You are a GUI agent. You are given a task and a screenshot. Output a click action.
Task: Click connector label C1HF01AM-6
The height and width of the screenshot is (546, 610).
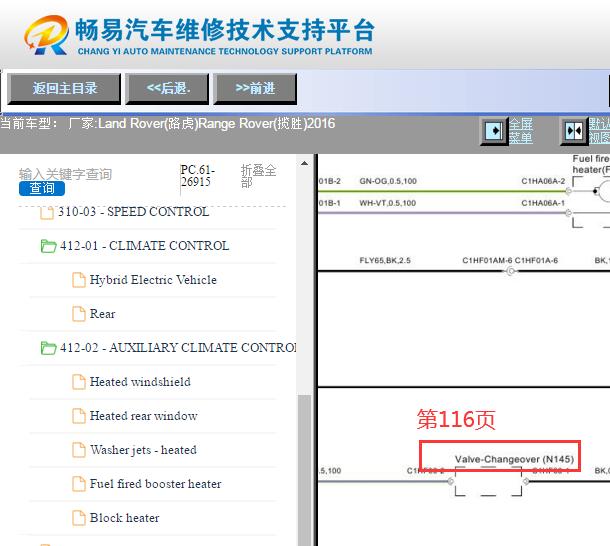tap(487, 260)
